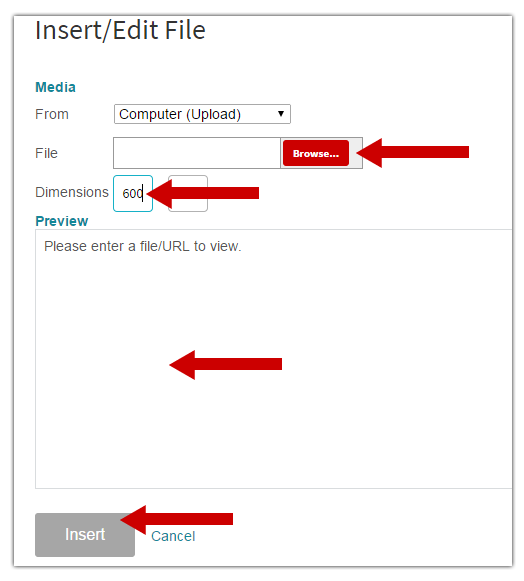This screenshot has width=524, height=581.
Task: Click the Media section heading
Action: 55,87
